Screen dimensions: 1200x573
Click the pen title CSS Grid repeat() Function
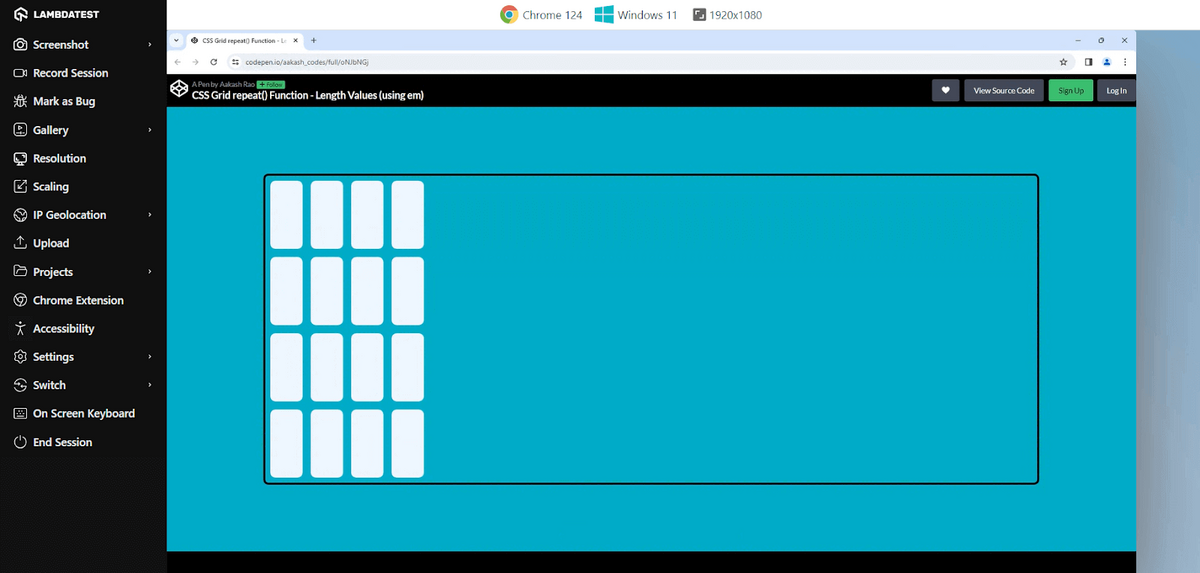[307, 95]
